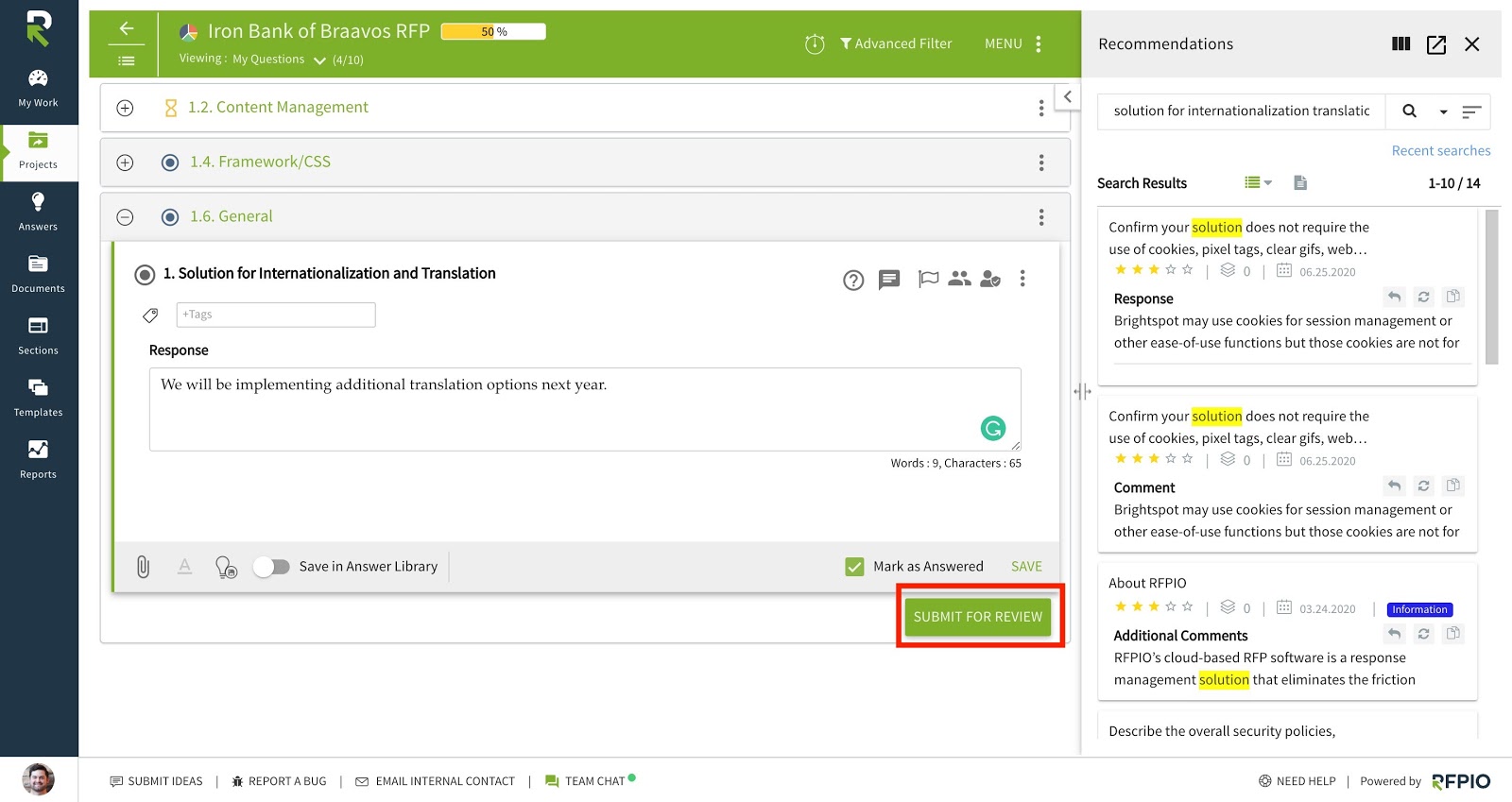Click the panel resize divider handle
The image size is (1512, 802).
1082,392
